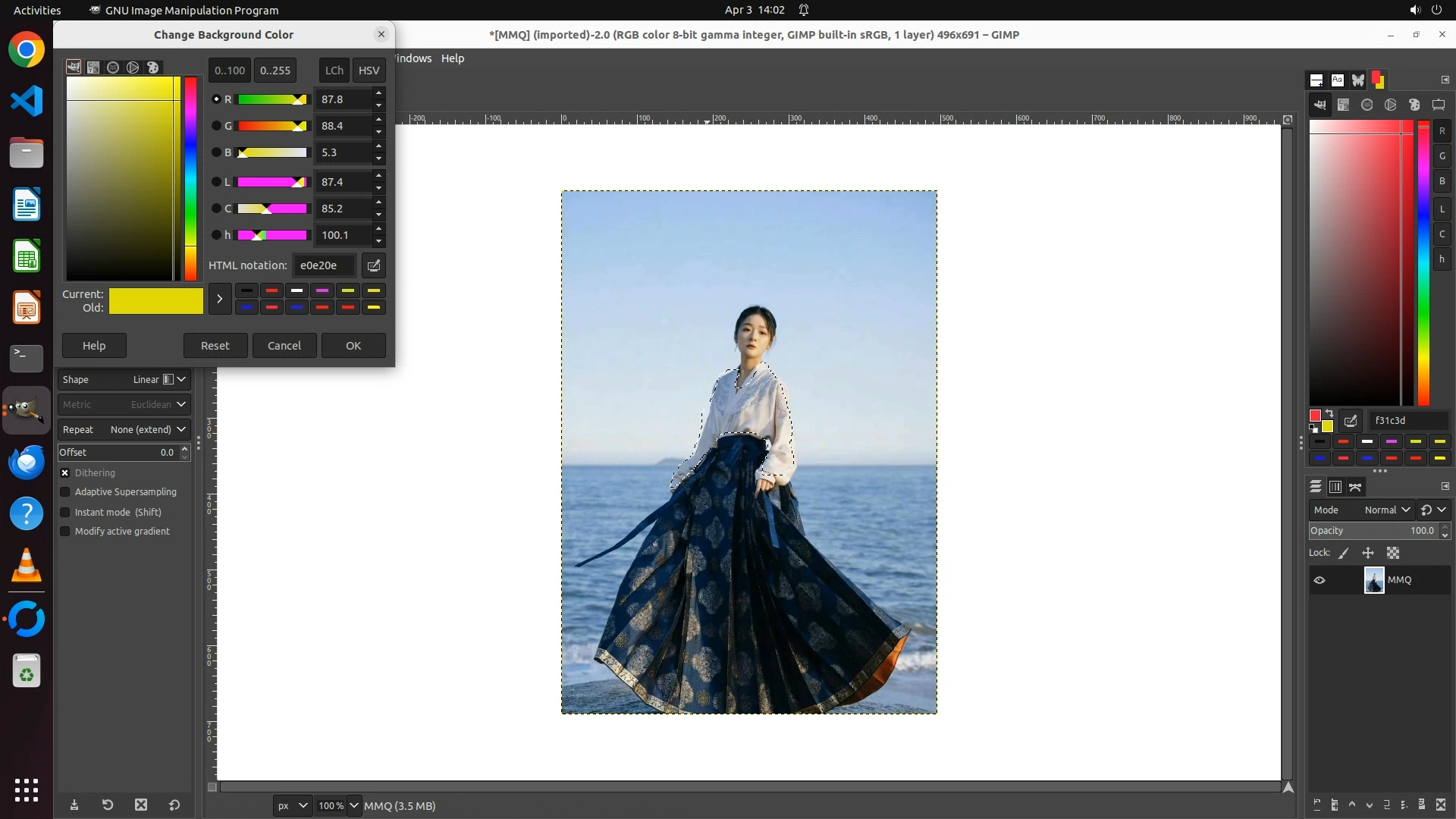This screenshot has width=1456, height=819.
Task: Open the Help menu in menu bar
Action: pyautogui.click(x=453, y=58)
